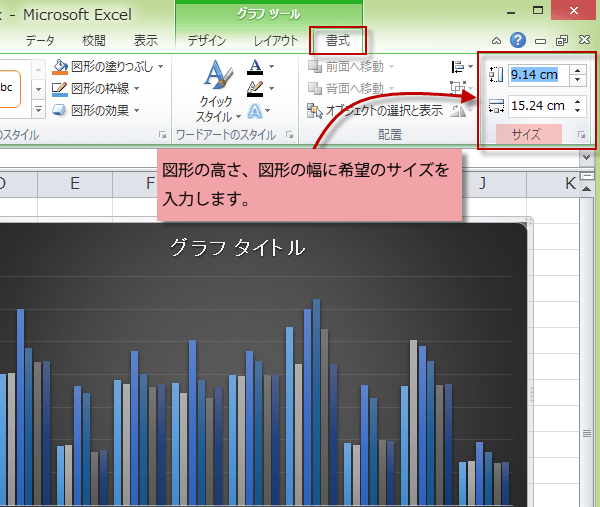Image resolution: width=600 pixels, height=507 pixels.
Task: Click the chart's top-right resize handle
Action: [x=528, y=221]
